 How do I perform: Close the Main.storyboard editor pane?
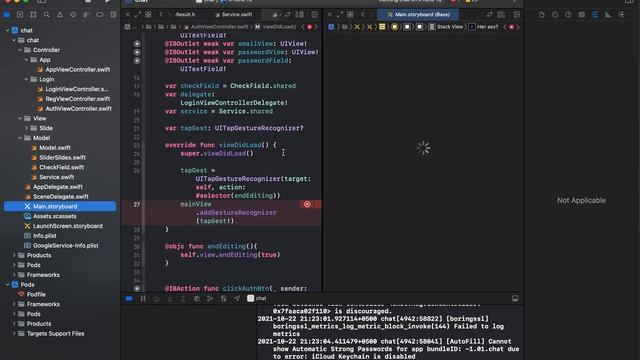(330, 15)
